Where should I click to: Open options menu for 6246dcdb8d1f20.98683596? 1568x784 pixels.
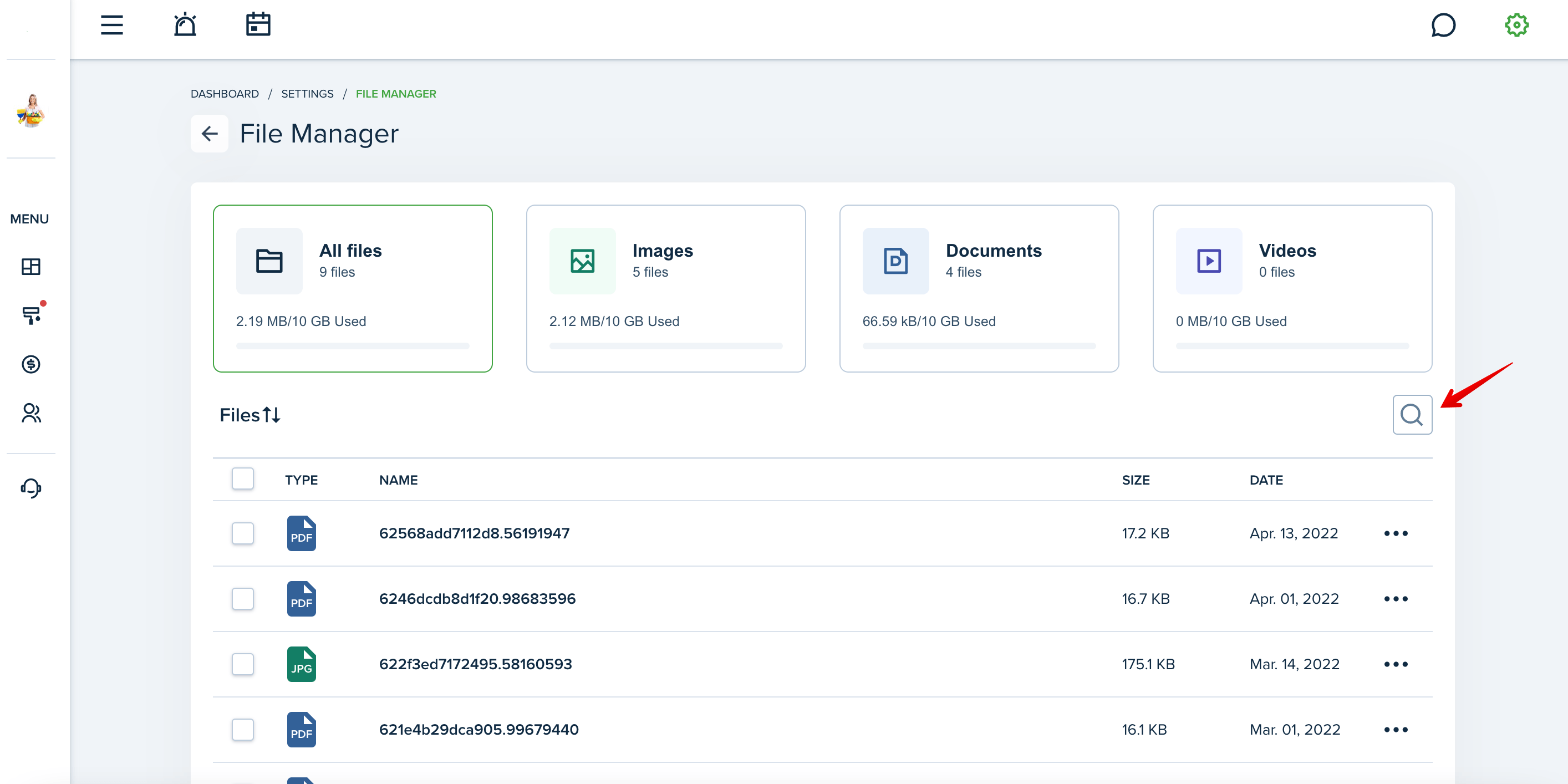pos(1396,599)
